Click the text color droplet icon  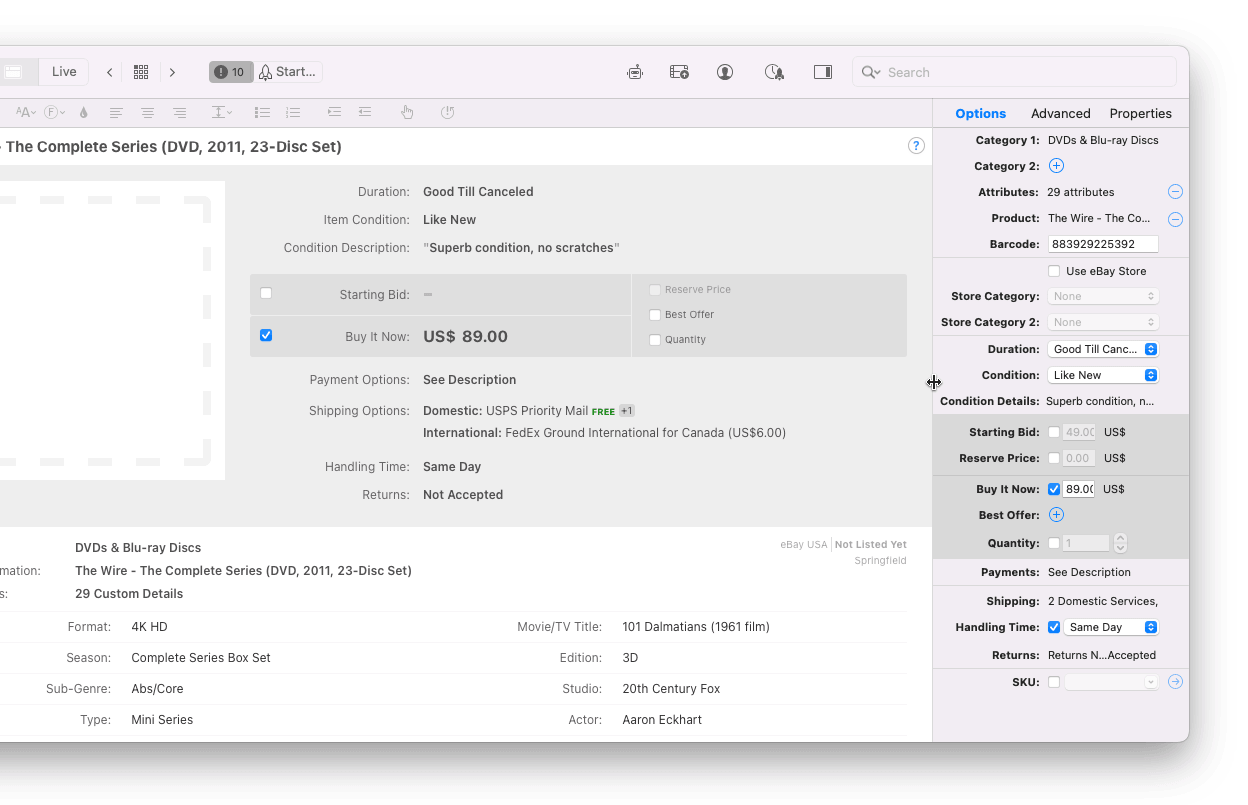84,113
